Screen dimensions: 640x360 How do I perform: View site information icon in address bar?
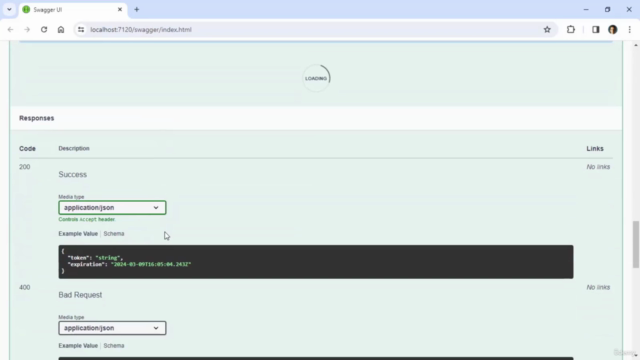(81, 29)
